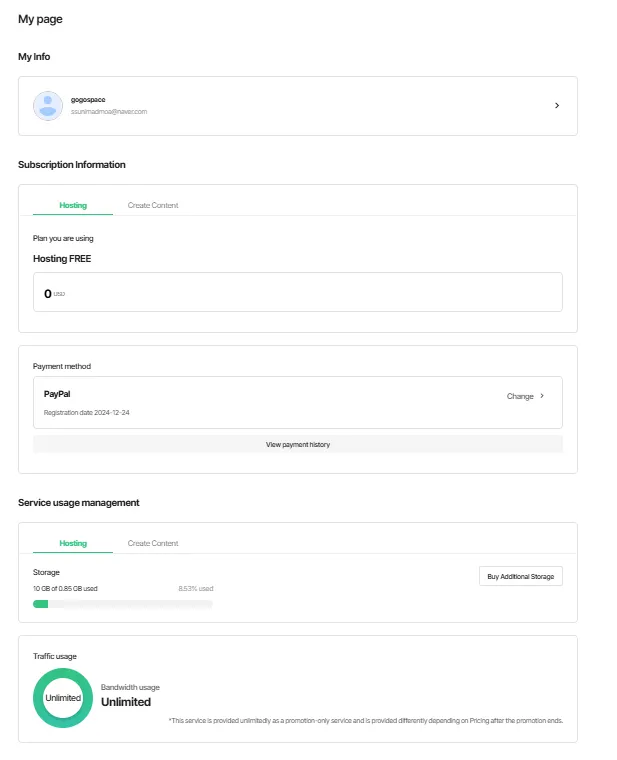This screenshot has width=617, height=760.
Task: Click the Hosting FREE plan name
Action: click(x=63, y=258)
